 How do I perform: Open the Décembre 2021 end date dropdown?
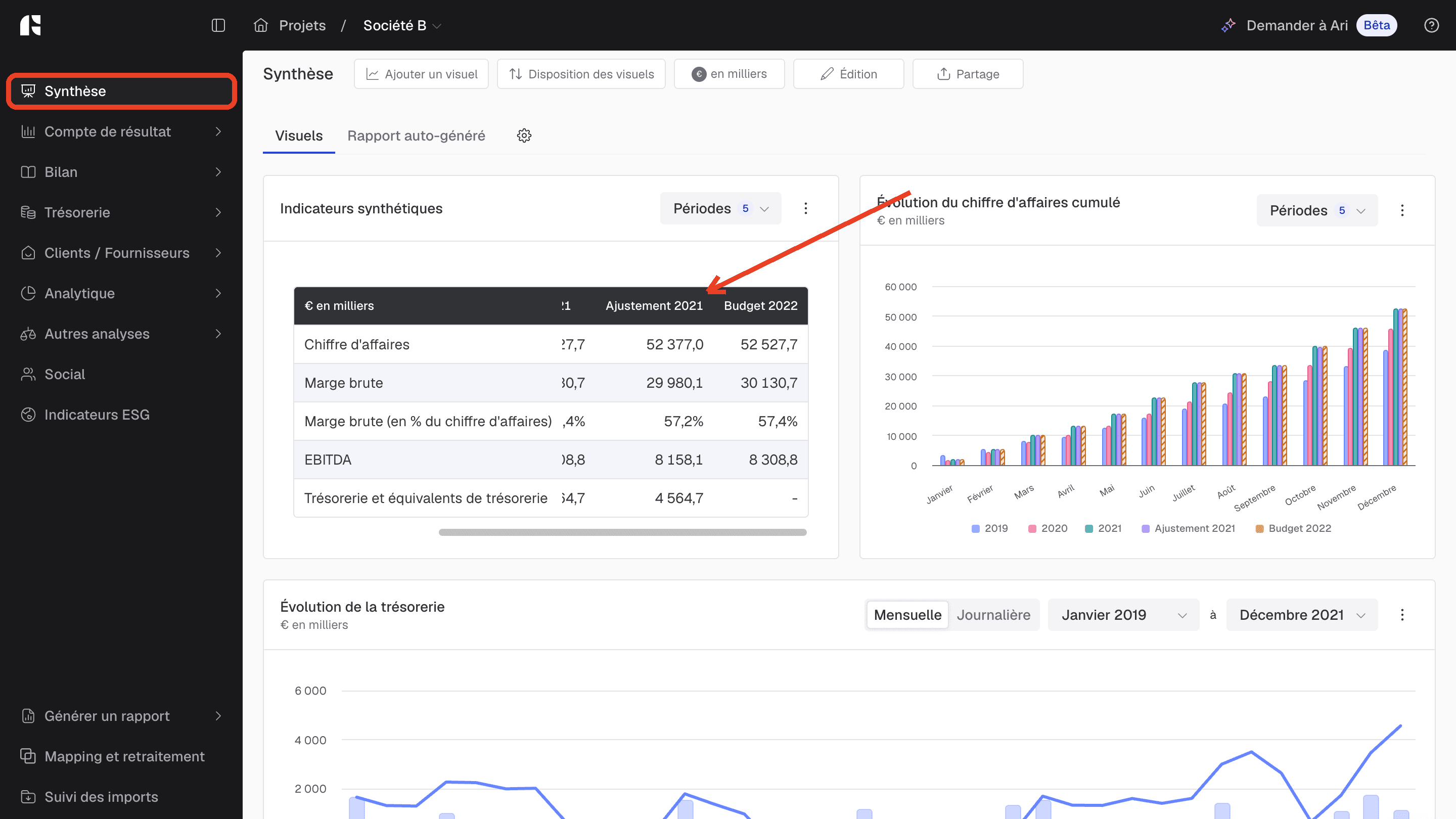tap(1302, 615)
